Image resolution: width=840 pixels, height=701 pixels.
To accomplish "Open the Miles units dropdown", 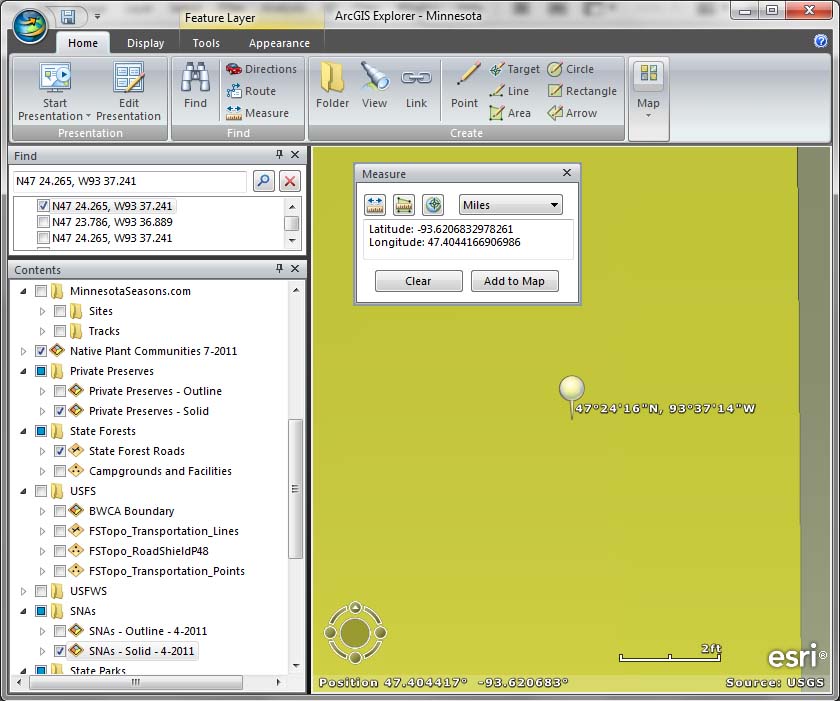I will [x=510, y=205].
